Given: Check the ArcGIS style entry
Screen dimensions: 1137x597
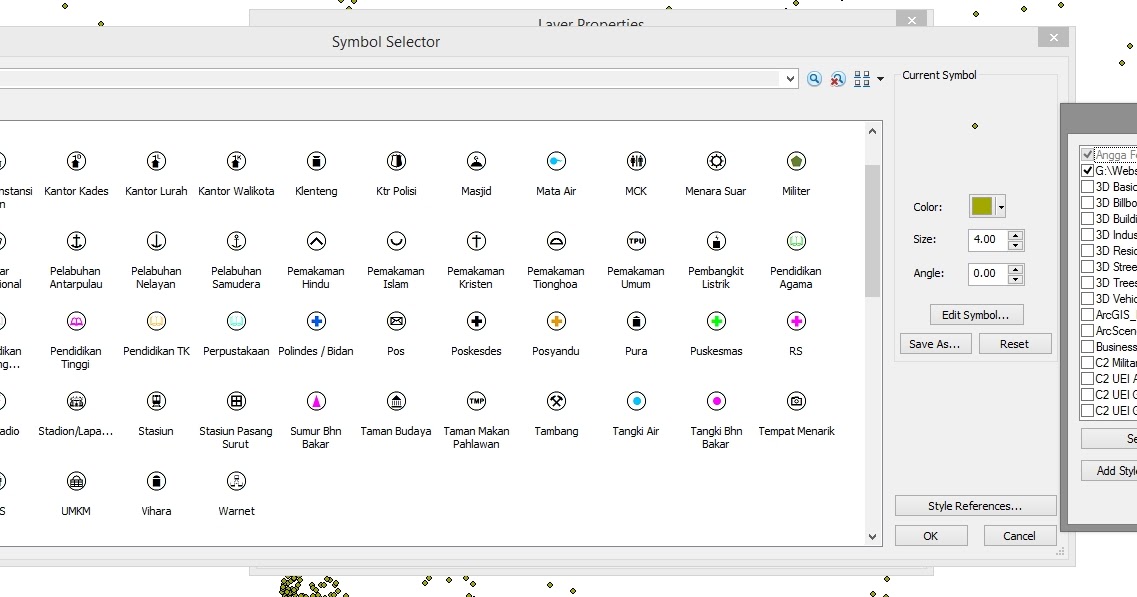Looking at the screenshot, I should click(1090, 315).
